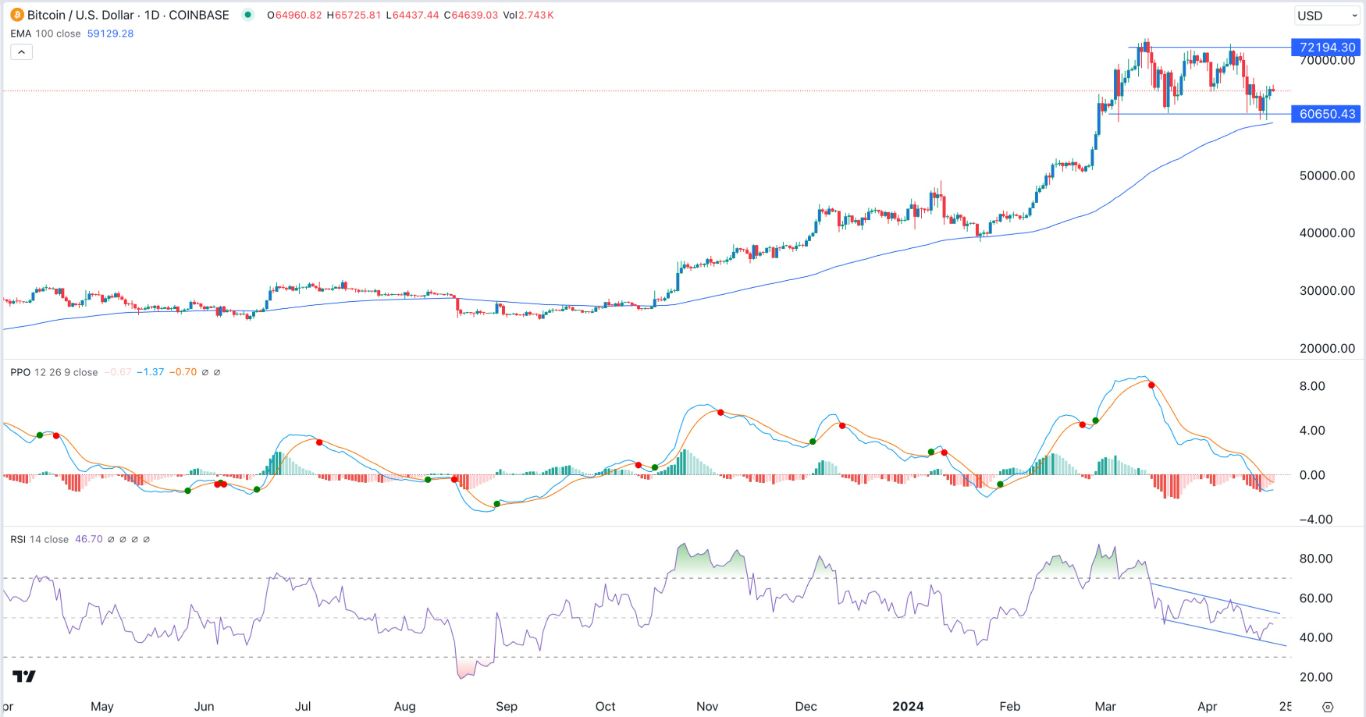The image size is (1366, 717).
Task: Click the first hide icon beside RSI value
Action: tap(111, 538)
